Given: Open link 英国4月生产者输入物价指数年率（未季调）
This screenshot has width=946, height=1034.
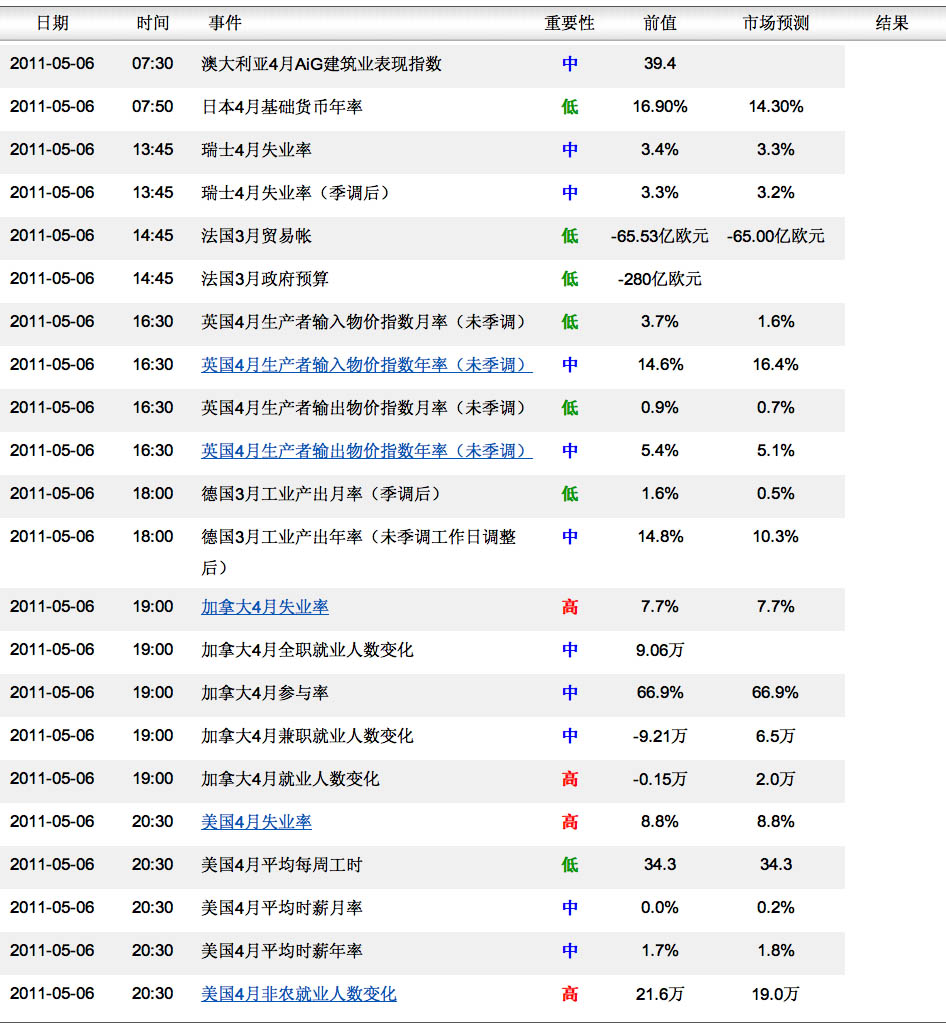Looking at the screenshot, I should pyautogui.click(x=367, y=365).
